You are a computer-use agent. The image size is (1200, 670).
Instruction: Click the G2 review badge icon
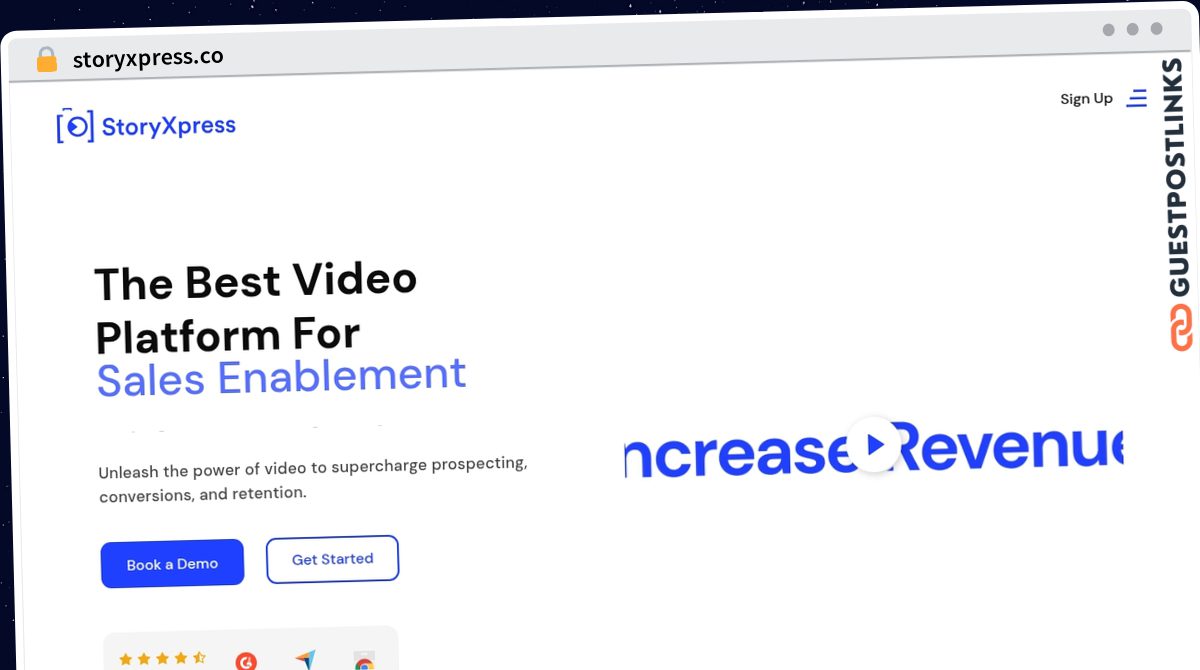(x=246, y=661)
